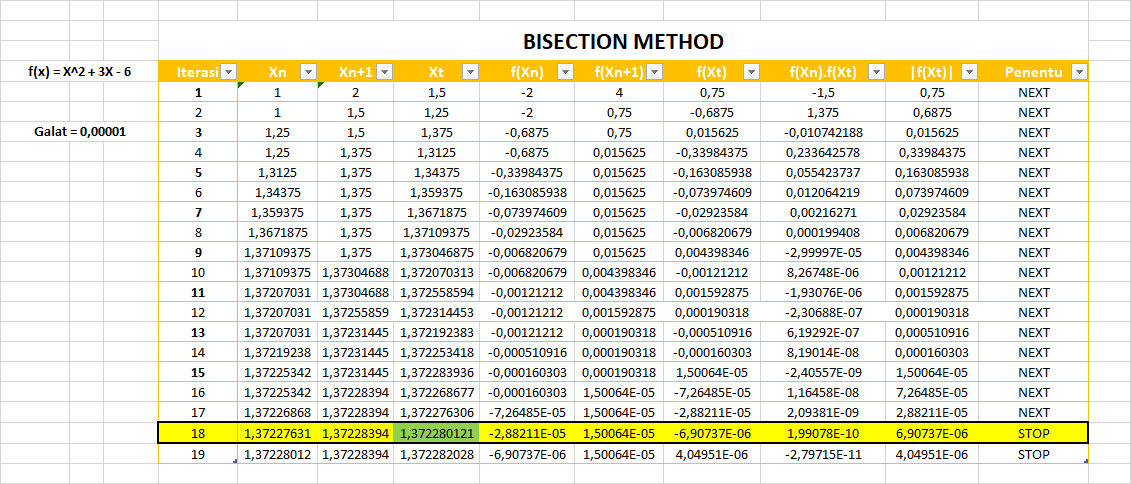Click the Galat = 0,00001 cell
The image size is (1131, 484).
[78, 132]
